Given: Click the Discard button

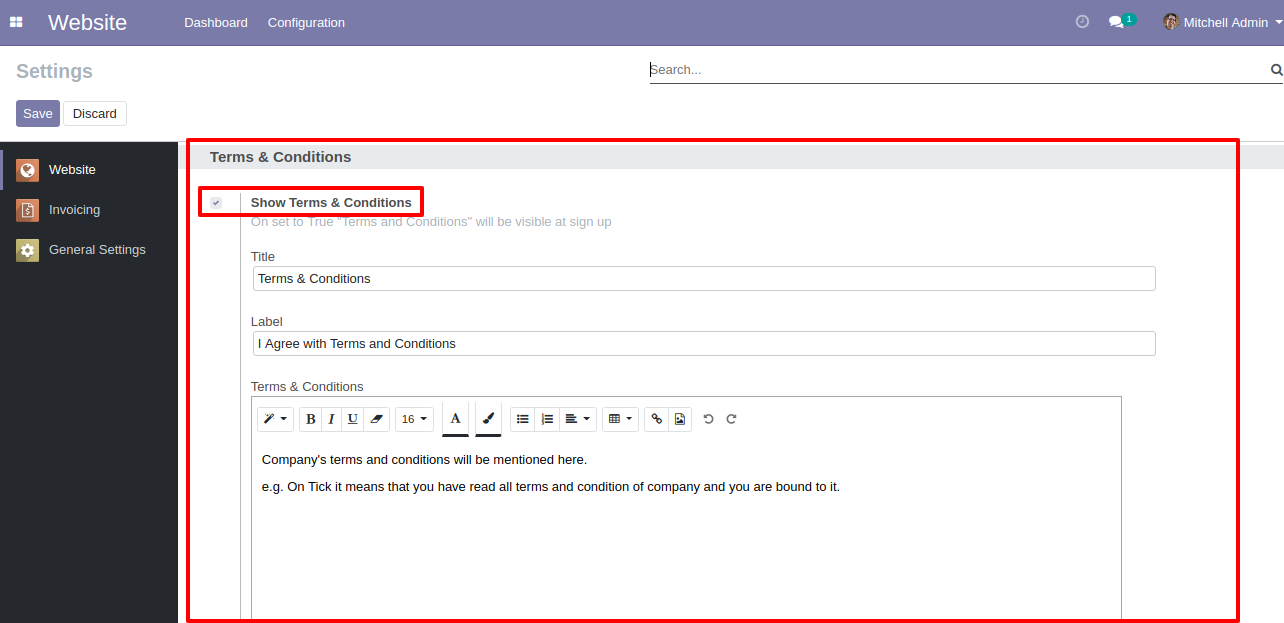Looking at the screenshot, I should 95,113.
